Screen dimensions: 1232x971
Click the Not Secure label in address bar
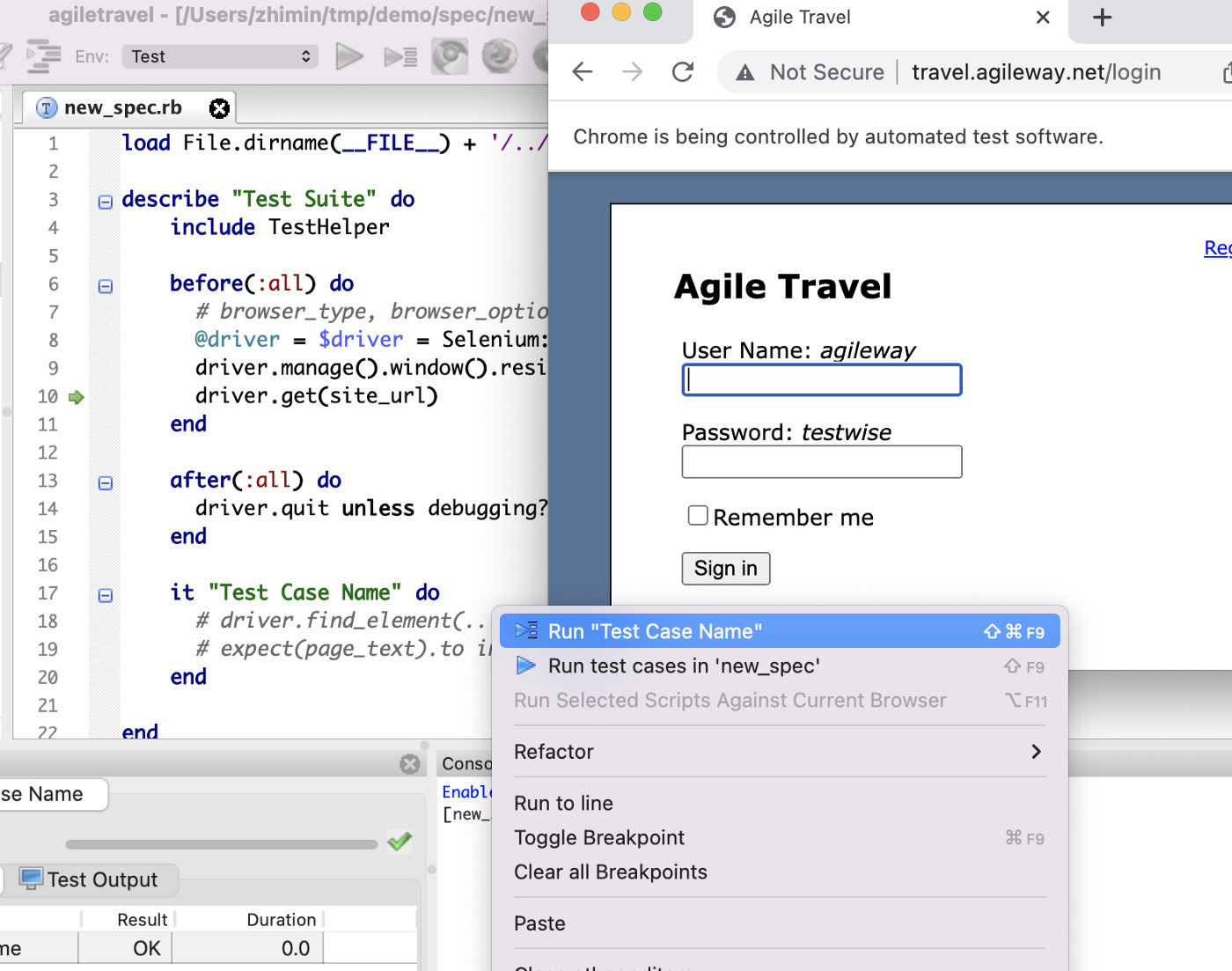pyautogui.click(x=826, y=72)
